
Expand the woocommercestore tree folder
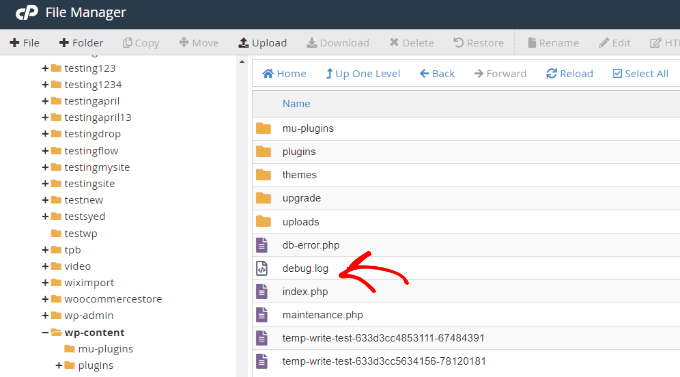pyautogui.click(x=45, y=299)
